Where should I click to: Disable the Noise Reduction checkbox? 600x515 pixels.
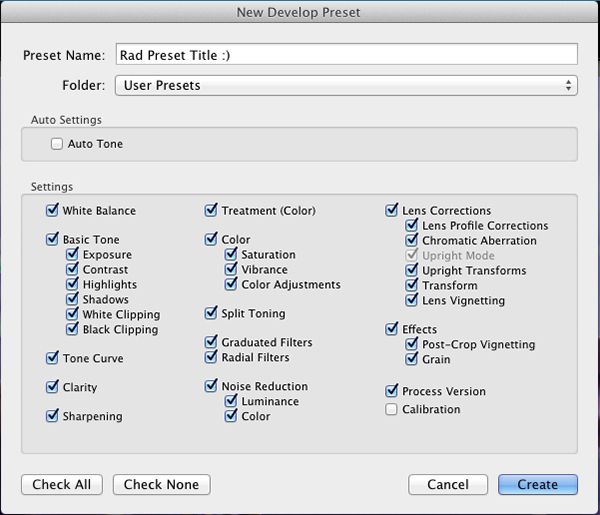211,386
